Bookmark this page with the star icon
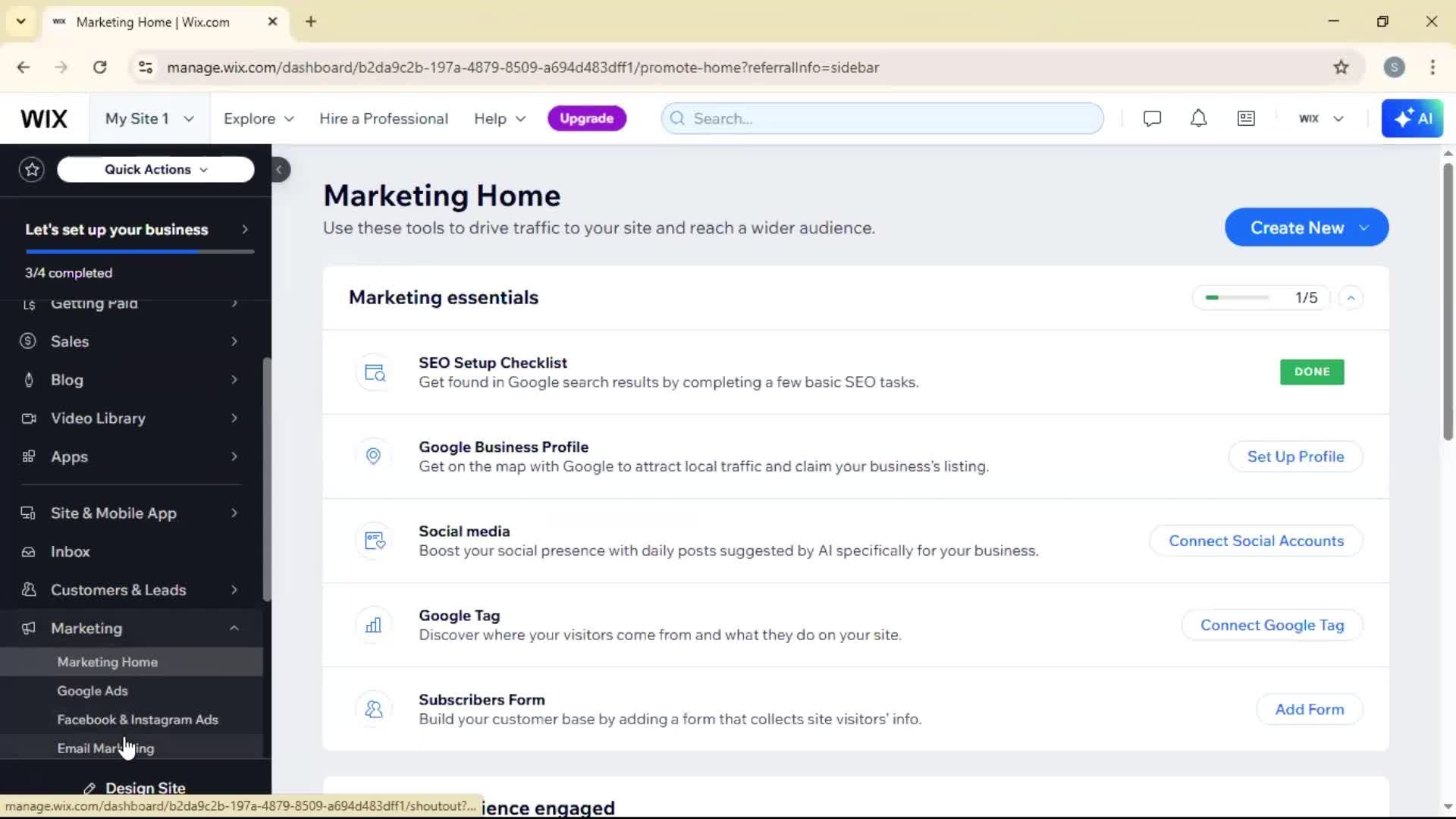 coord(1341,67)
